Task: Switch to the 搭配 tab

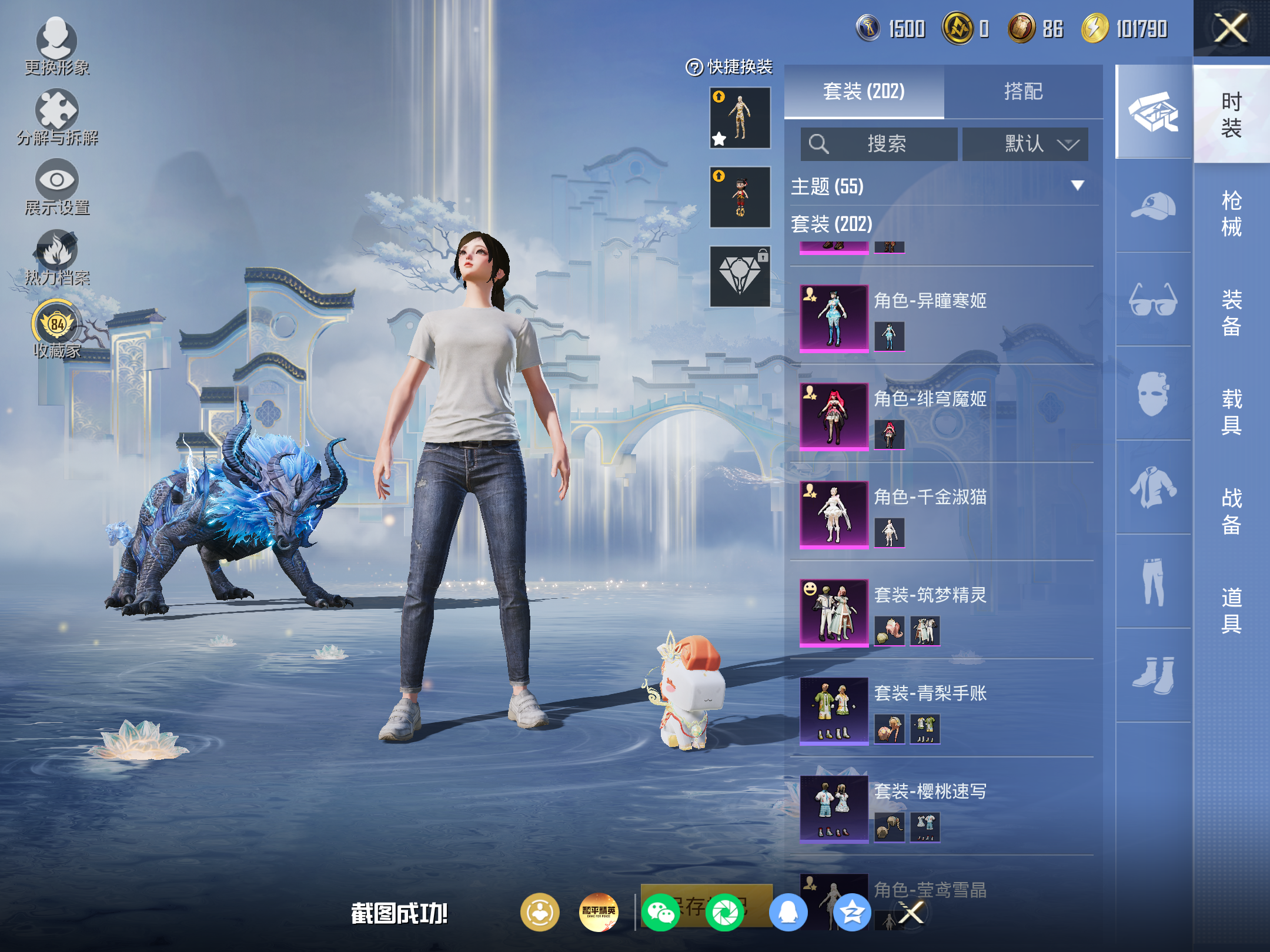Action: [1024, 91]
